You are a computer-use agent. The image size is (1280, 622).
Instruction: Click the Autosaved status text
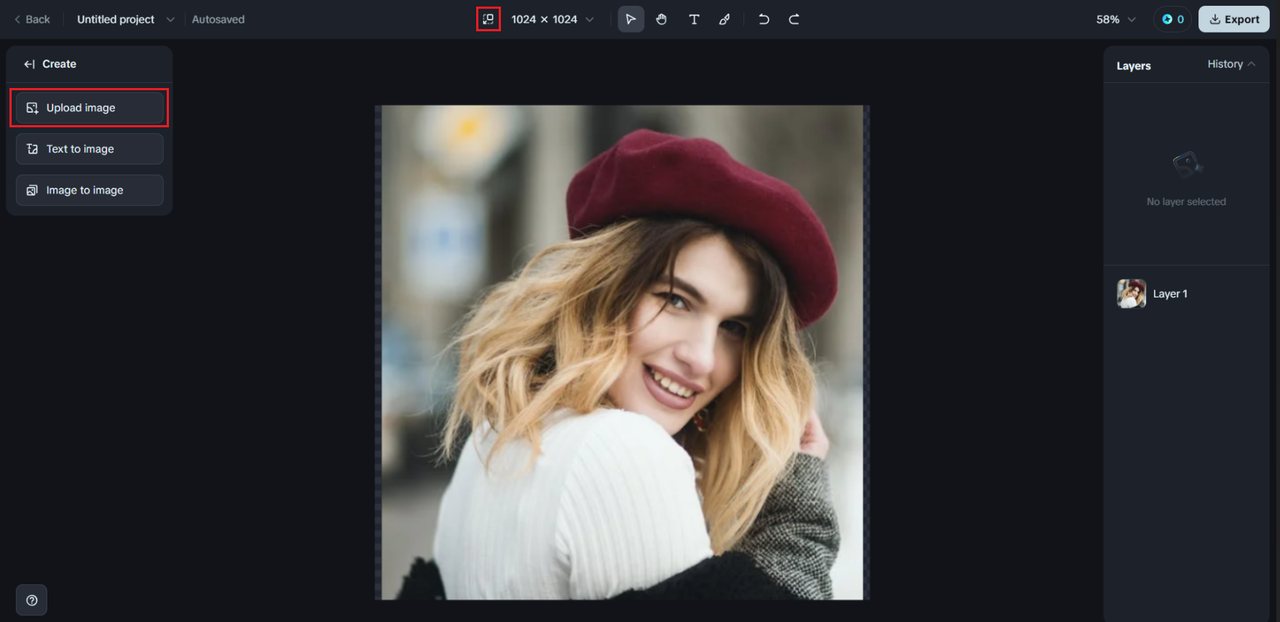218,19
